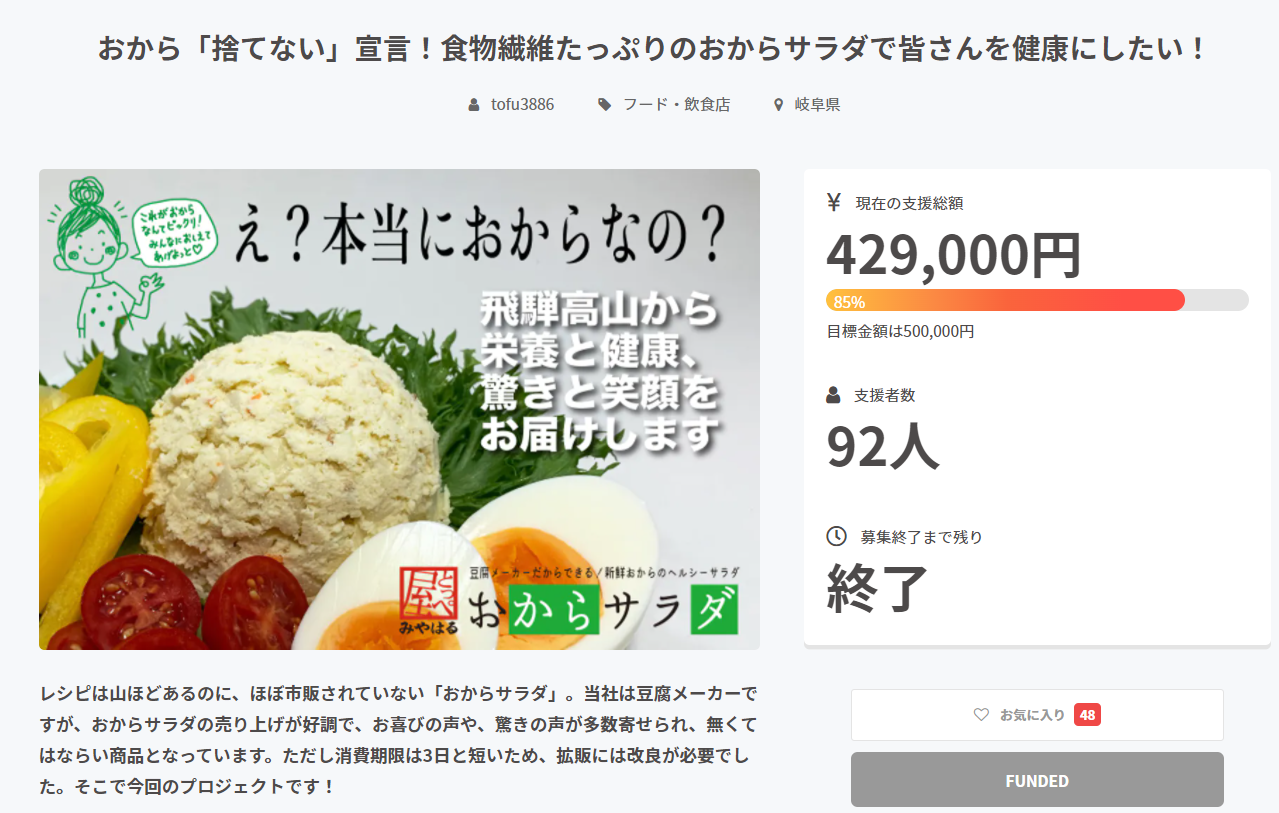Screen dimensions: 1279x813
Task: Click the location pin icon beside 岐阜県
Action: pyautogui.click(x=779, y=105)
